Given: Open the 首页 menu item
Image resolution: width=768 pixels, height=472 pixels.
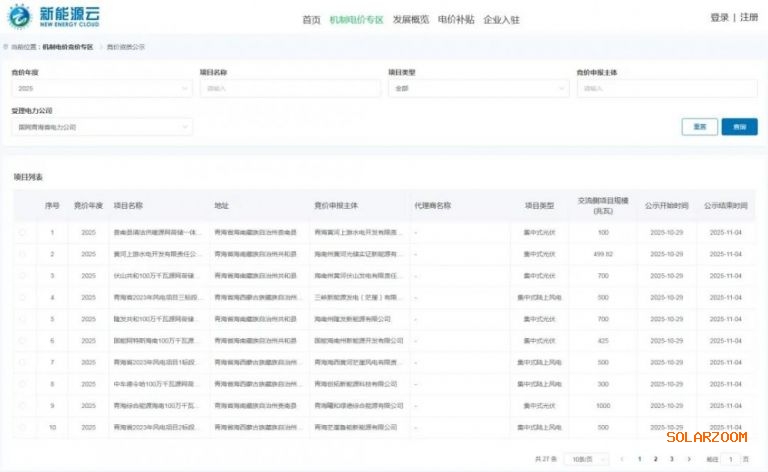Looking at the screenshot, I should click(311, 19).
